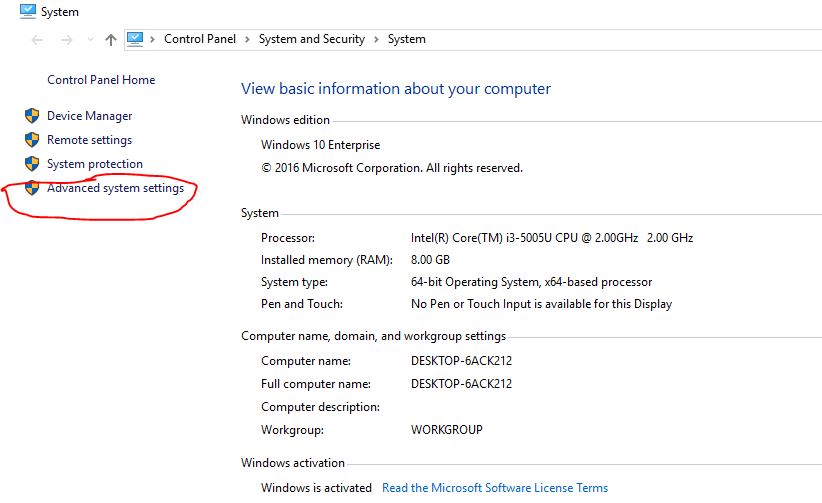822x503 pixels.
Task: Click Full computer name value DESKTOP-6ACK212
Action: 461,384
